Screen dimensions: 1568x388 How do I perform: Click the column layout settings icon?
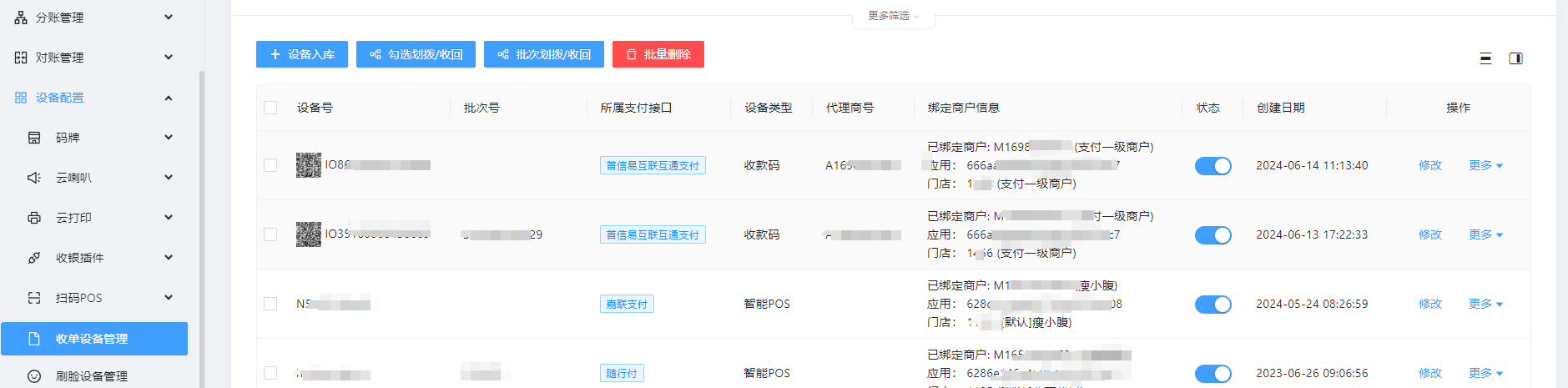click(1515, 58)
